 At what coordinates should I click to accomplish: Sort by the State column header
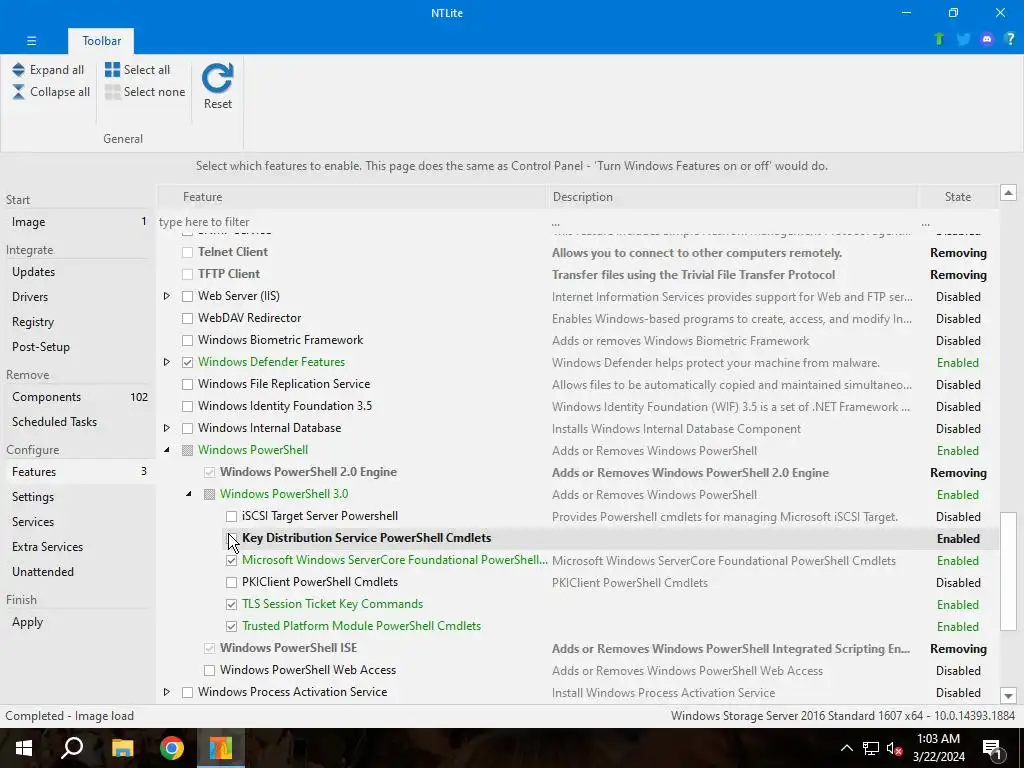tap(958, 197)
